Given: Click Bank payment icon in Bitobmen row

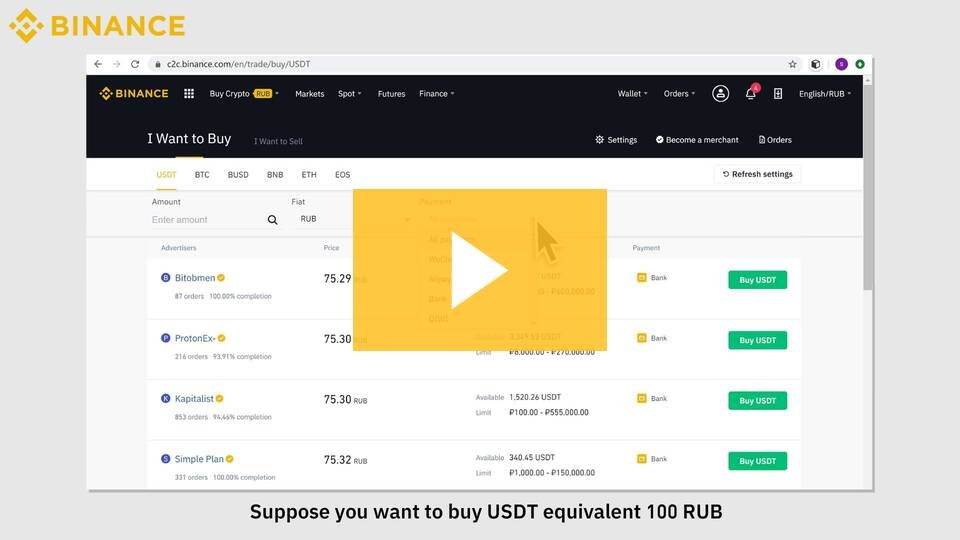Looking at the screenshot, I should tap(642, 277).
